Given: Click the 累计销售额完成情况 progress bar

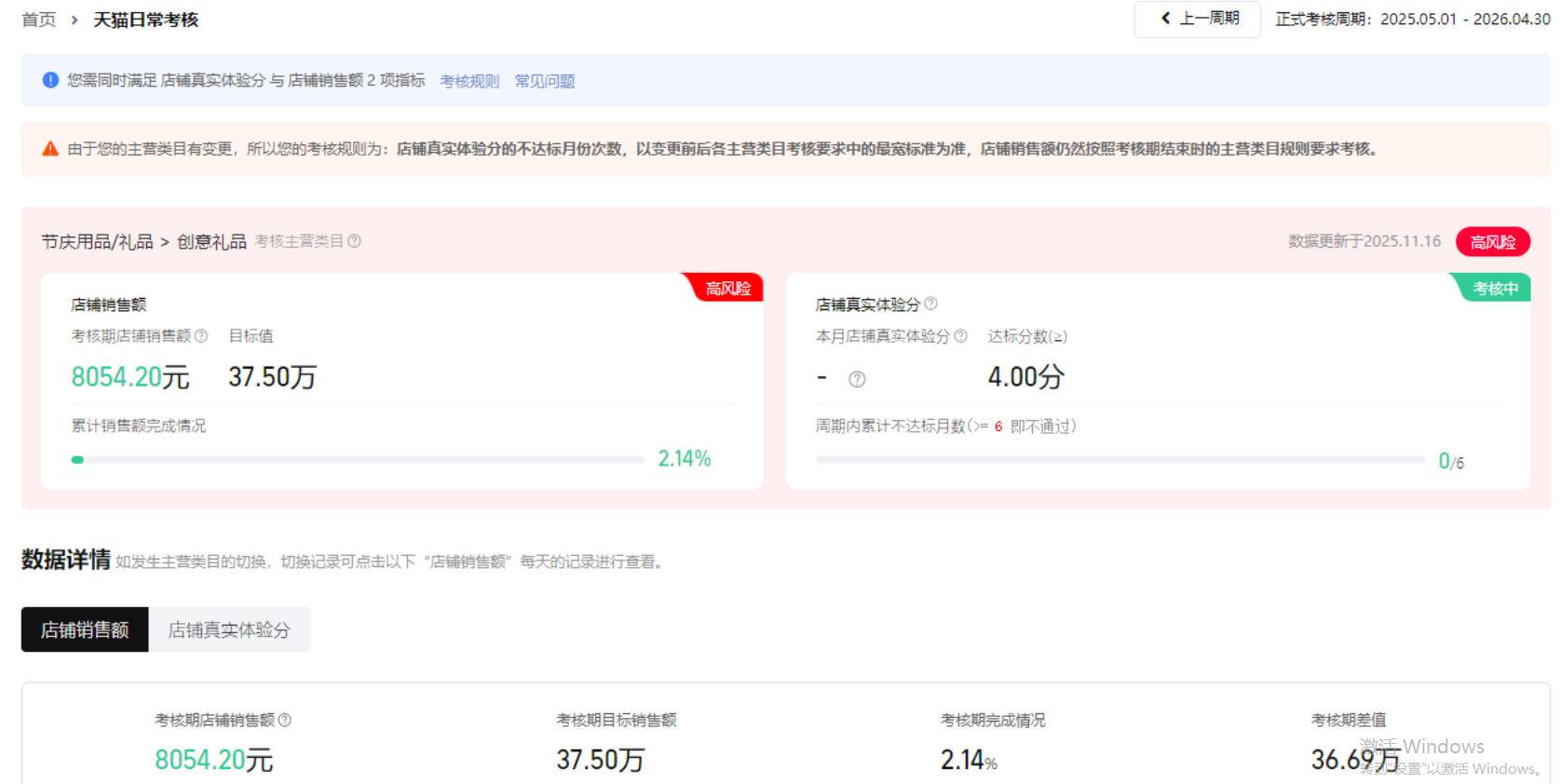Looking at the screenshot, I should coord(358,460).
